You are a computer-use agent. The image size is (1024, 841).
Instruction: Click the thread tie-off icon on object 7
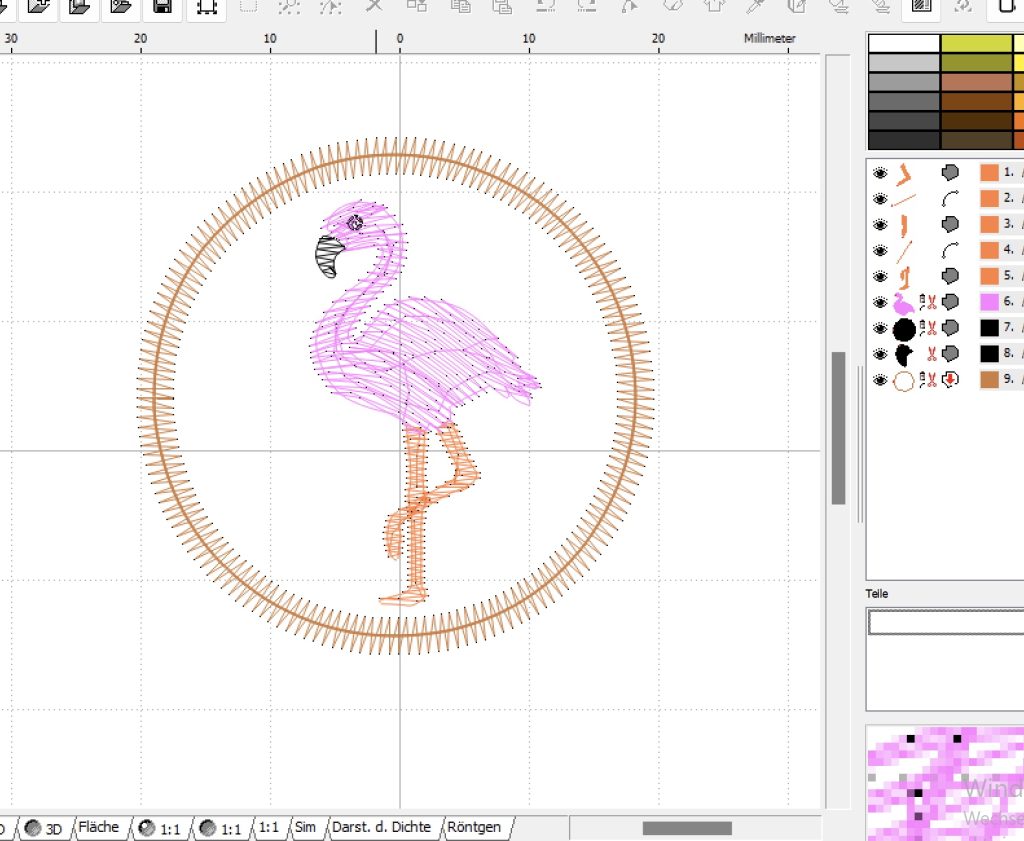(x=922, y=328)
